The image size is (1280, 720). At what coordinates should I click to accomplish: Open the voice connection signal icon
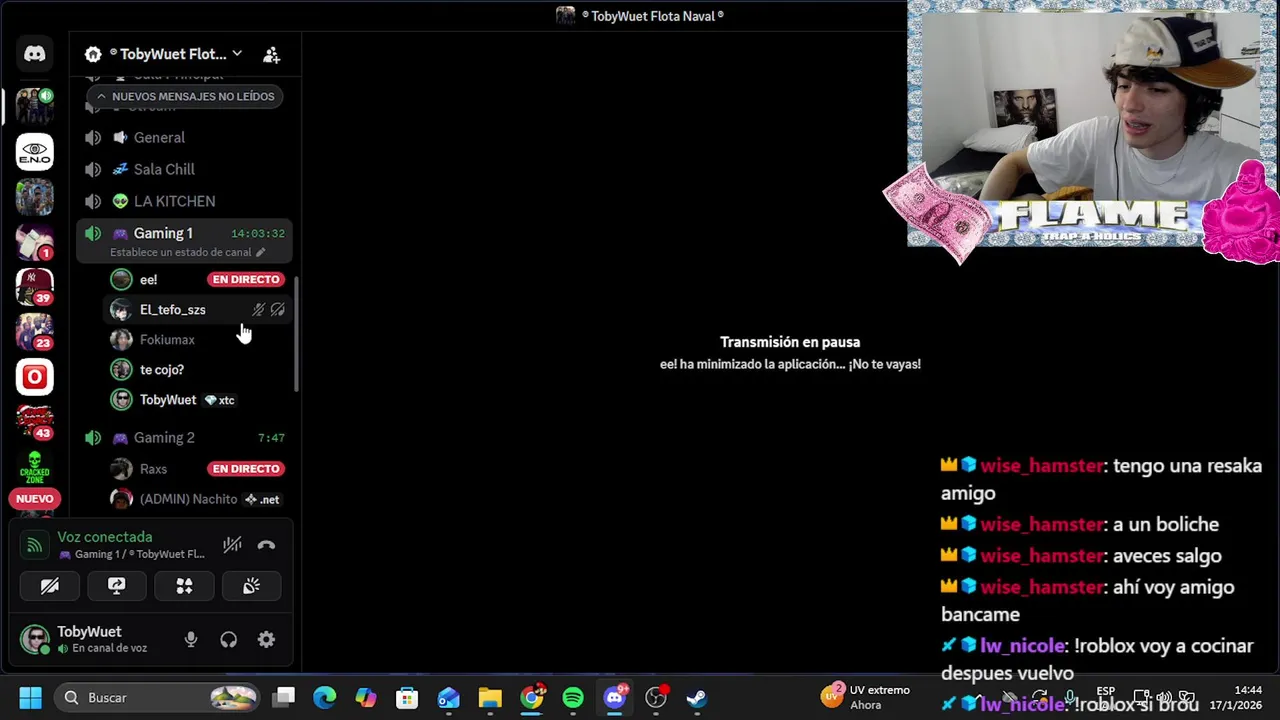pos(34,545)
